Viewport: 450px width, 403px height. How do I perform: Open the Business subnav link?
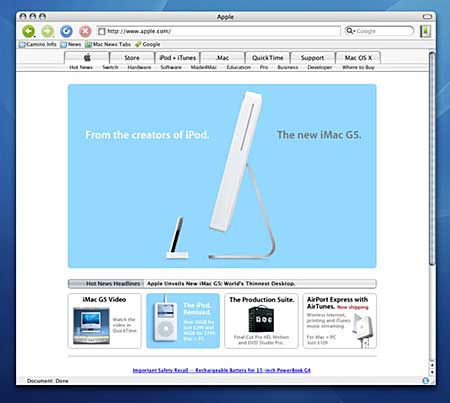pyautogui.click(x=288, y=67)
